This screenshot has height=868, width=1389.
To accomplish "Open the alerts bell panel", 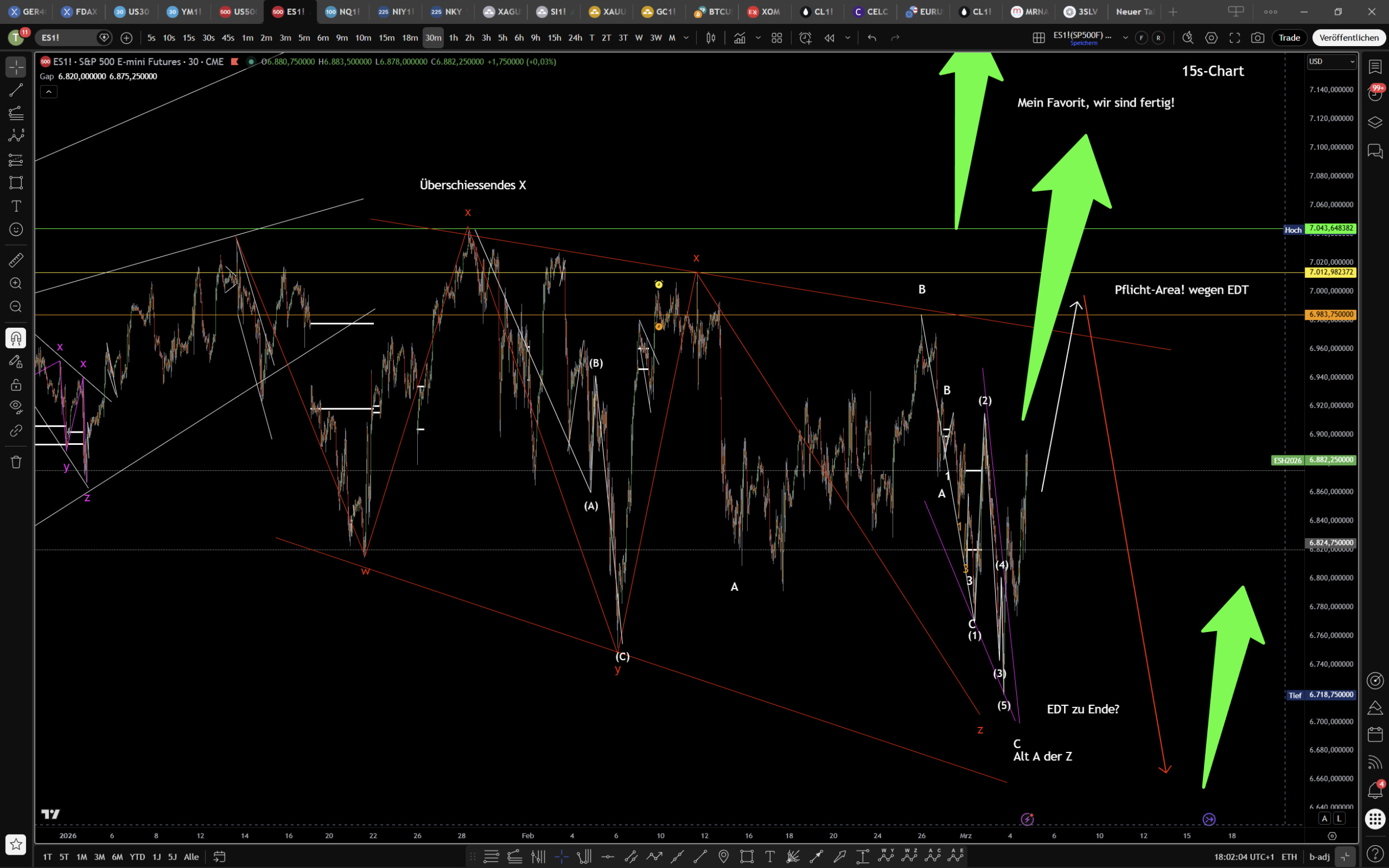I will [1375, 790].
